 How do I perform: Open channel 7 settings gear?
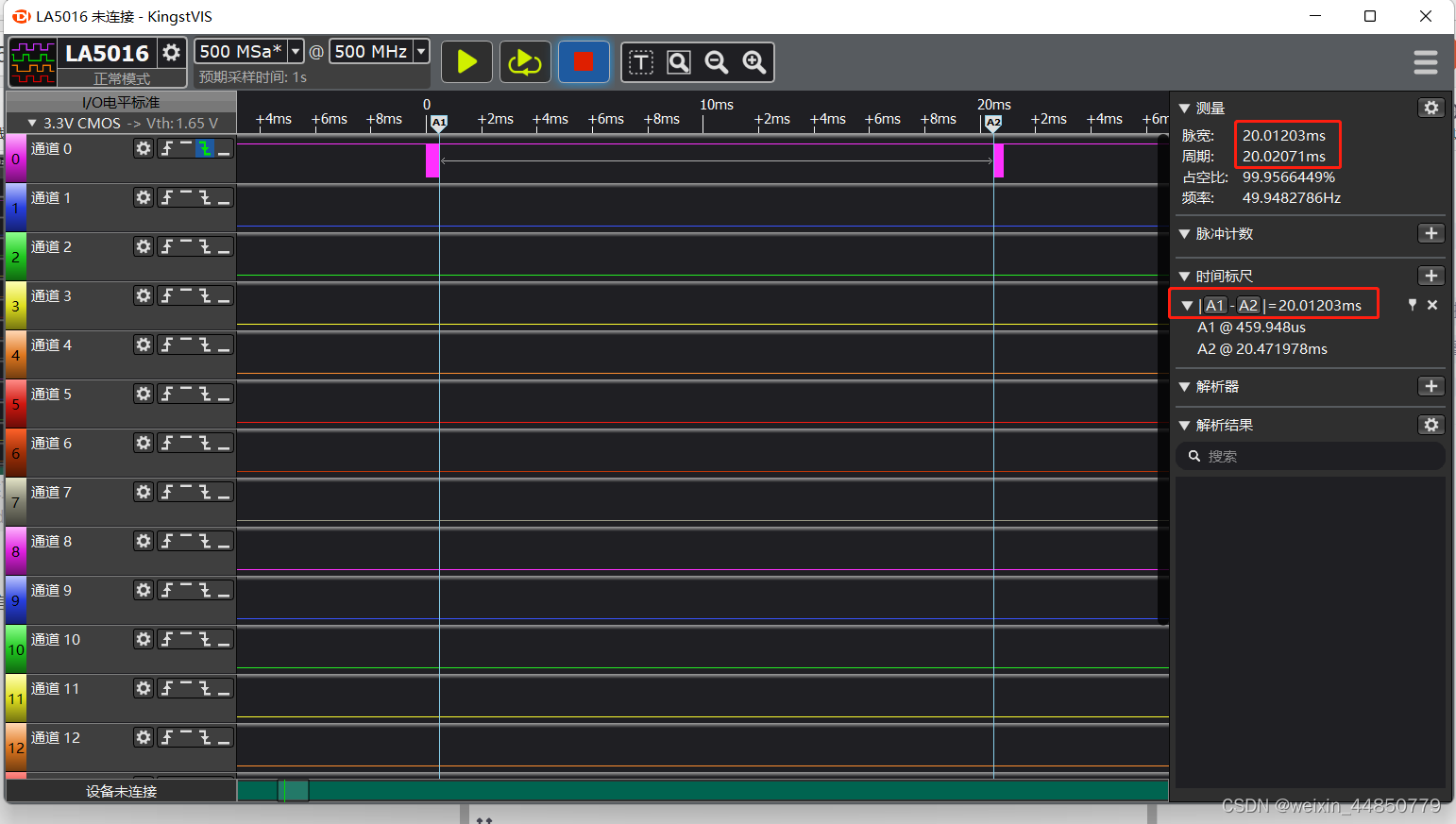[x=144, y=492]
